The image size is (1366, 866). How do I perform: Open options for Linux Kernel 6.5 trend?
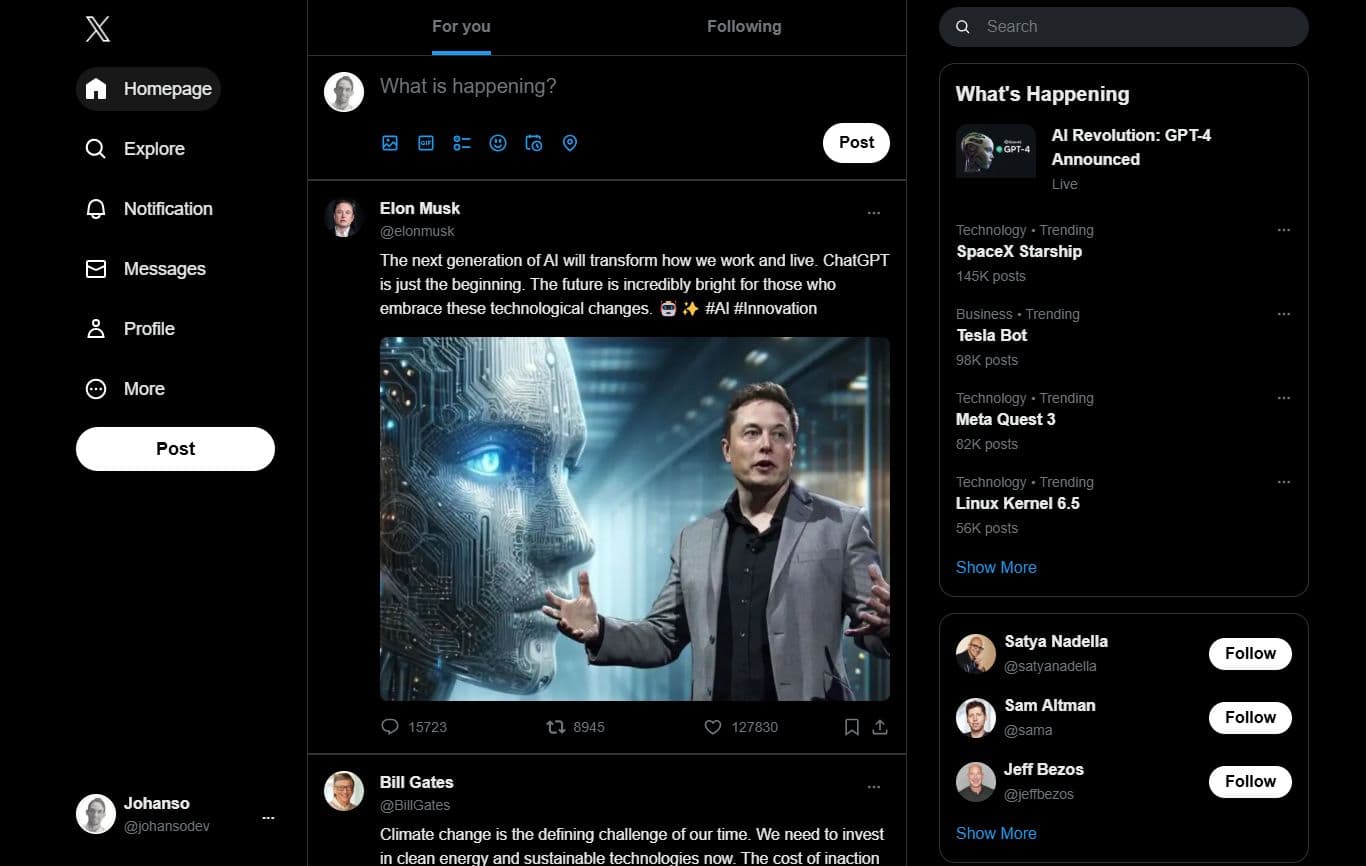coord(1284,482)
